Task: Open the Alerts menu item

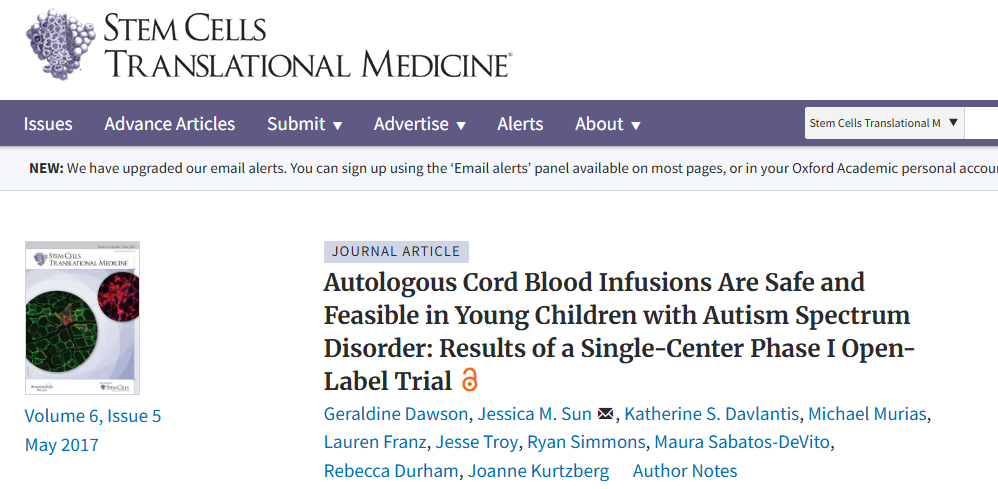Action: coord(520,124)
